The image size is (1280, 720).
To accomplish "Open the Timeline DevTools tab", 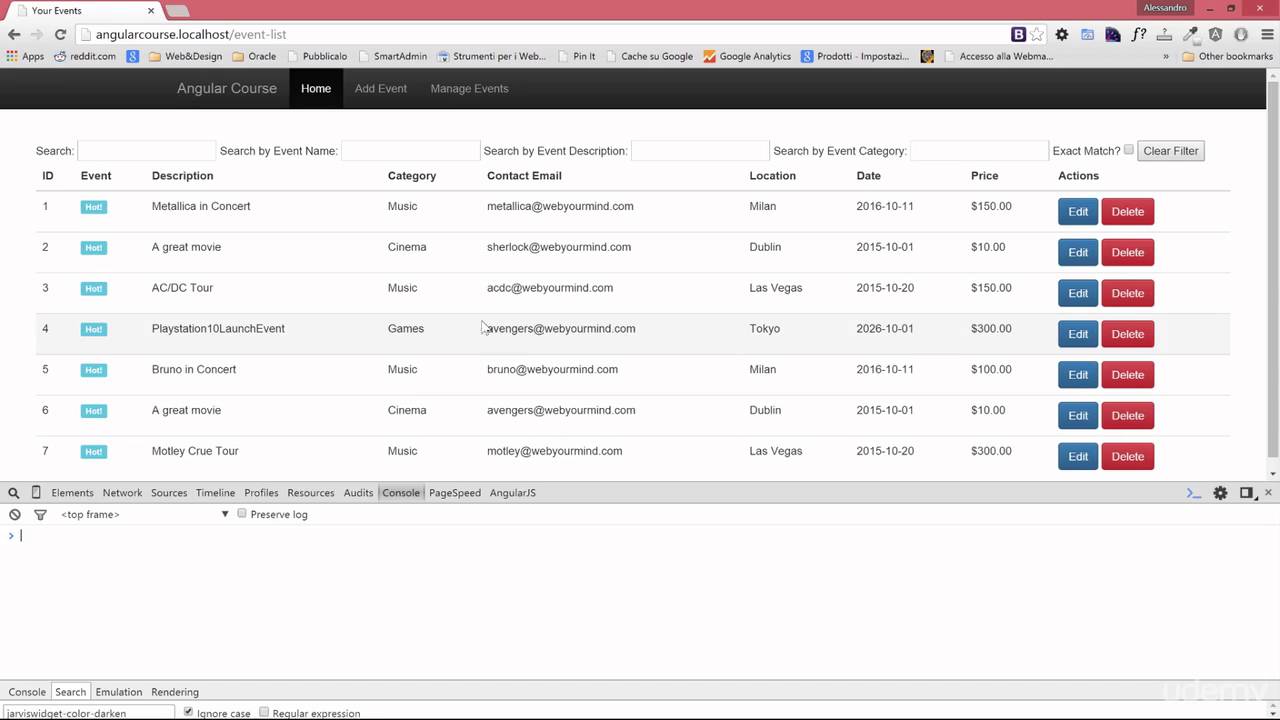I will pos(215,493).
